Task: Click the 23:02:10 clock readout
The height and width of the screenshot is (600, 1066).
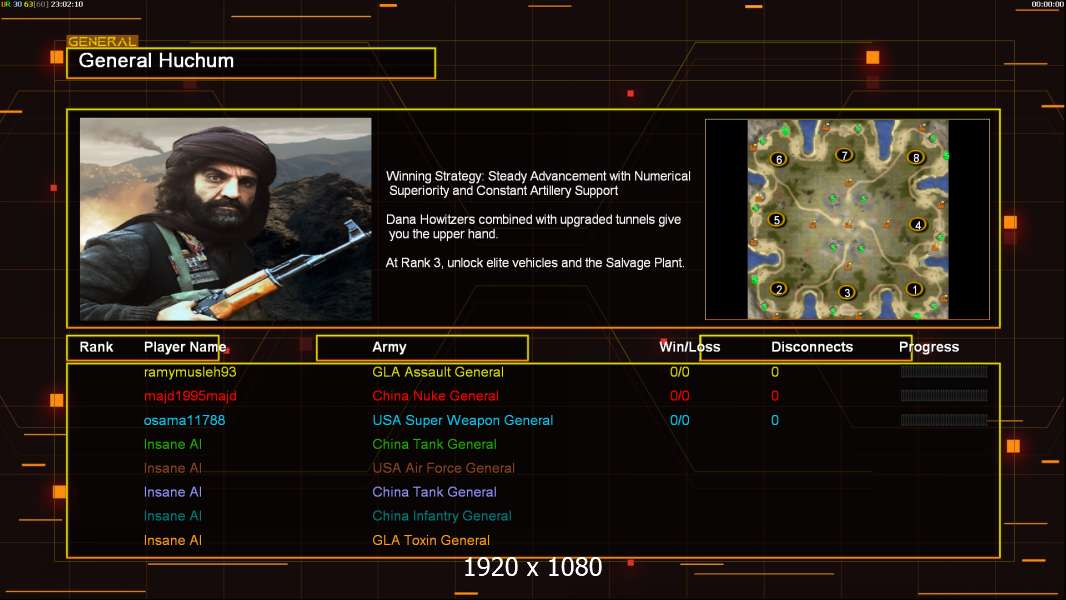Action: point(67,4)
